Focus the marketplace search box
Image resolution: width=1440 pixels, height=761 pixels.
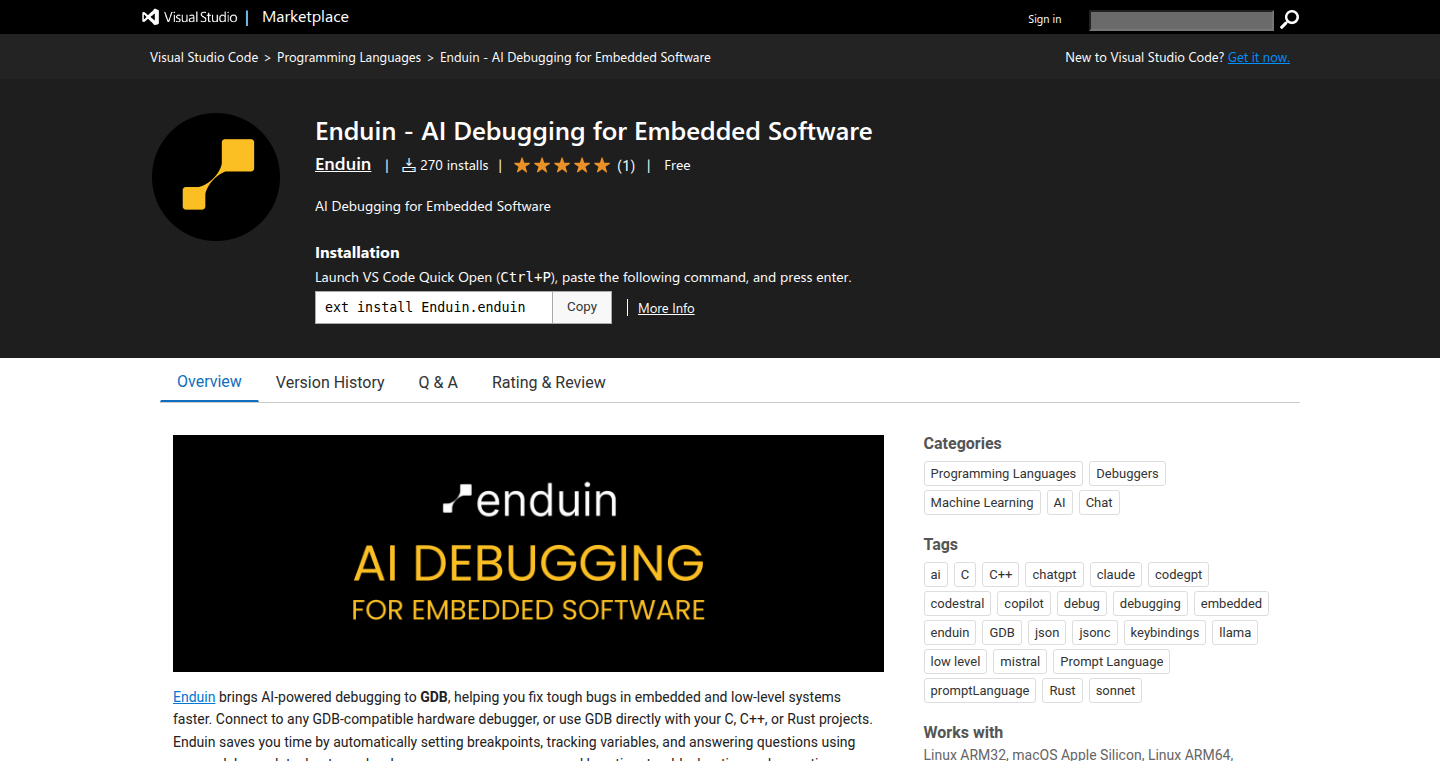tap(1182, 20)
